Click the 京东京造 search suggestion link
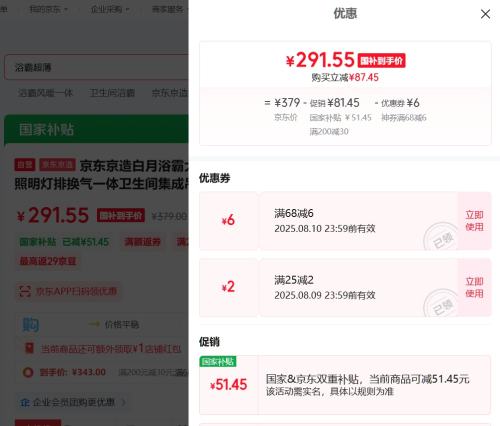 (x=170, y=93)
